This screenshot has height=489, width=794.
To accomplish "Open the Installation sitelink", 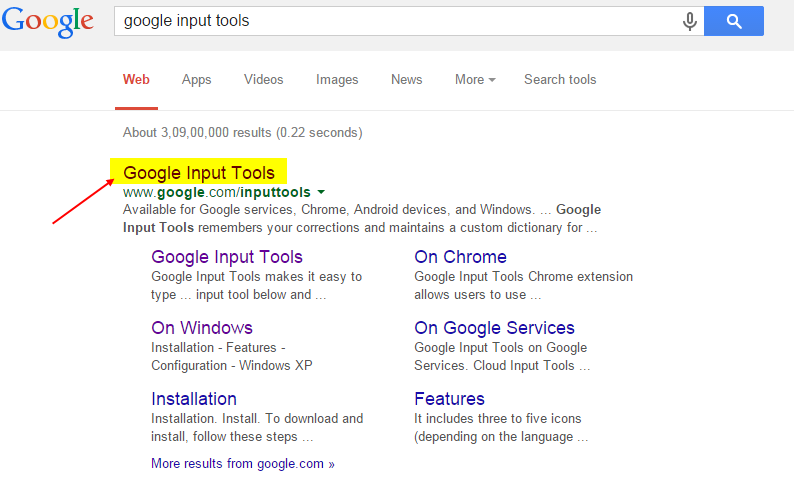I will coord(194,399).
